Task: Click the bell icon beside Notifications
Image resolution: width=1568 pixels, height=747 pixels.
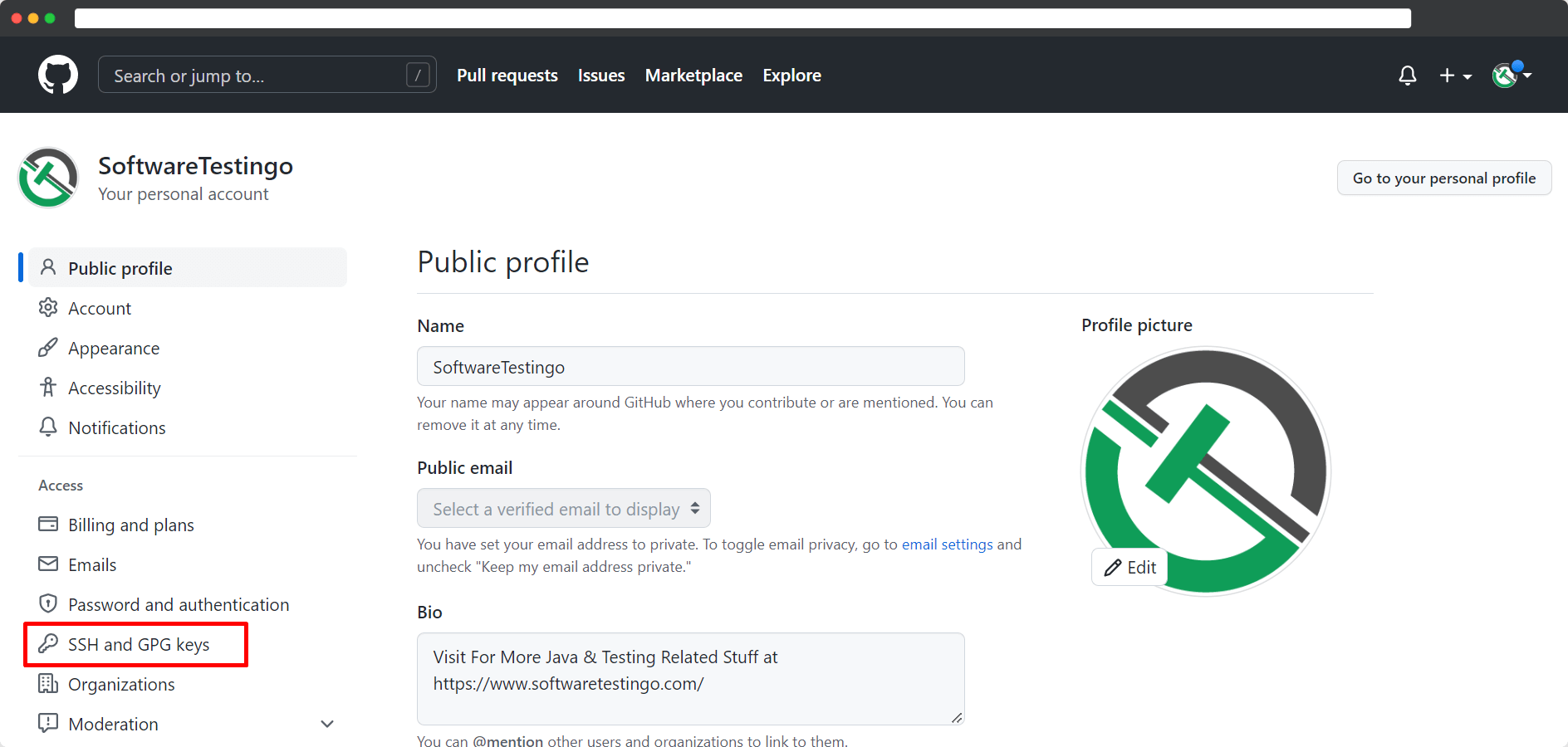Action: pos(48,427)
